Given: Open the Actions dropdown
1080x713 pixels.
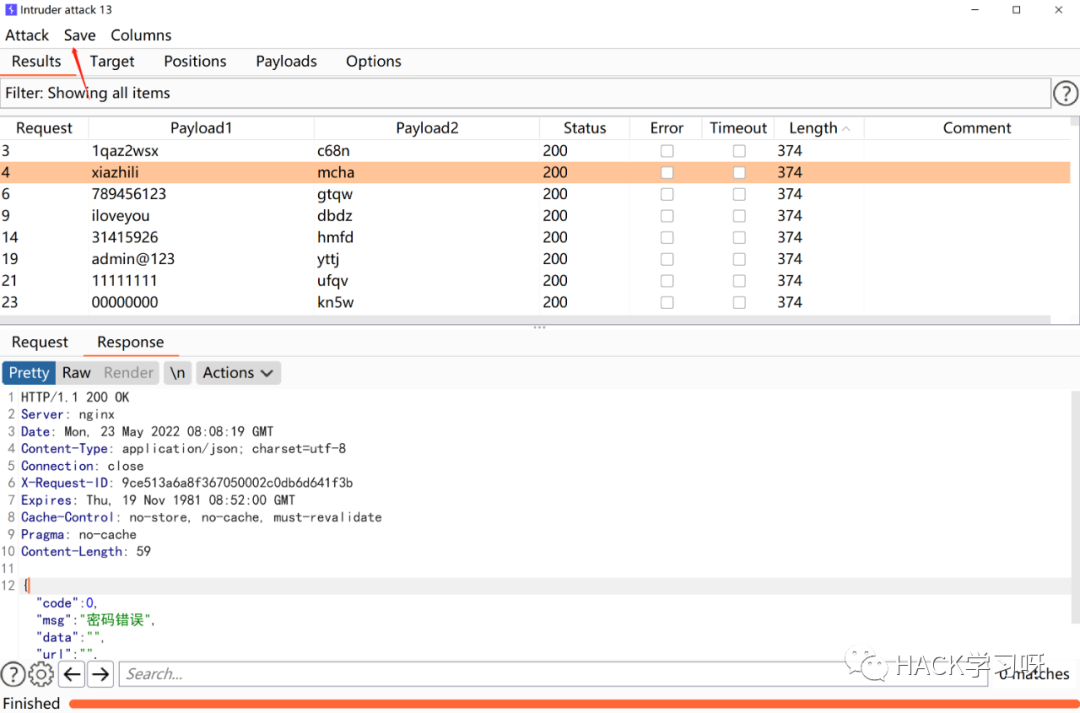Looking at the screenshot, I should 238,373.
